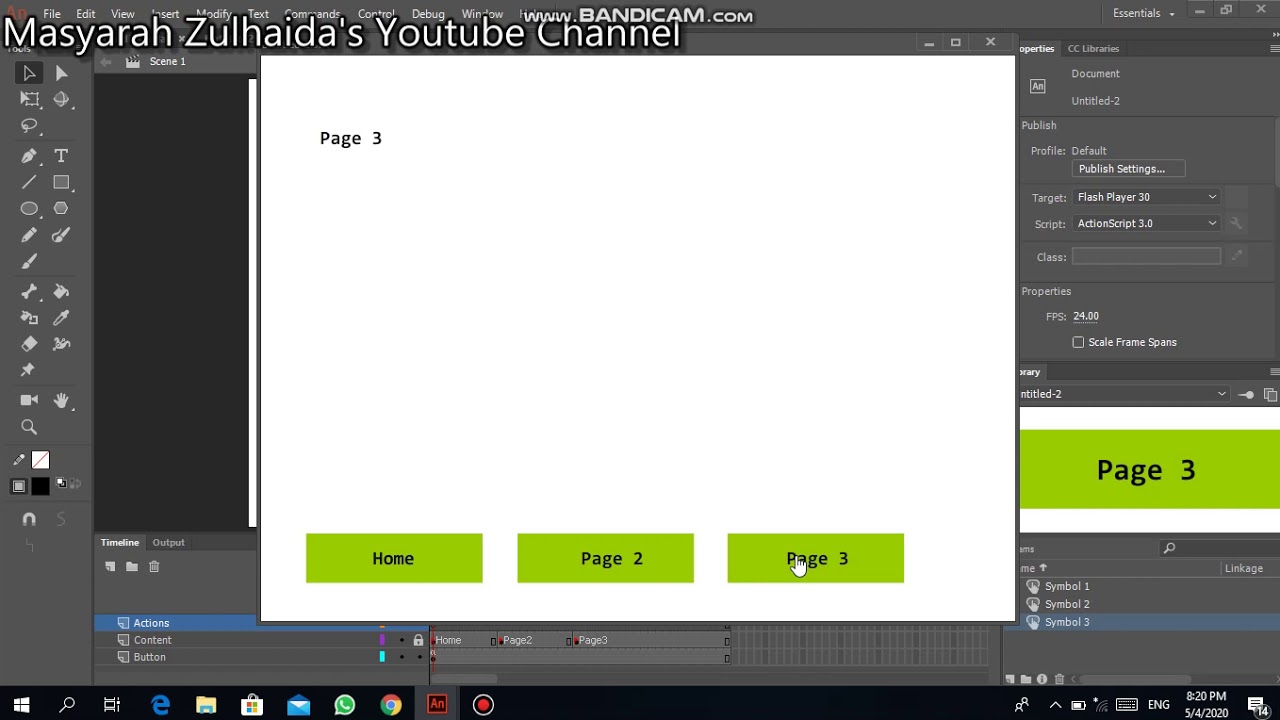This screenshot has width=1280, height=720.
Task: Unlock the Content layer padlock
Action: (x=418, y=640)
